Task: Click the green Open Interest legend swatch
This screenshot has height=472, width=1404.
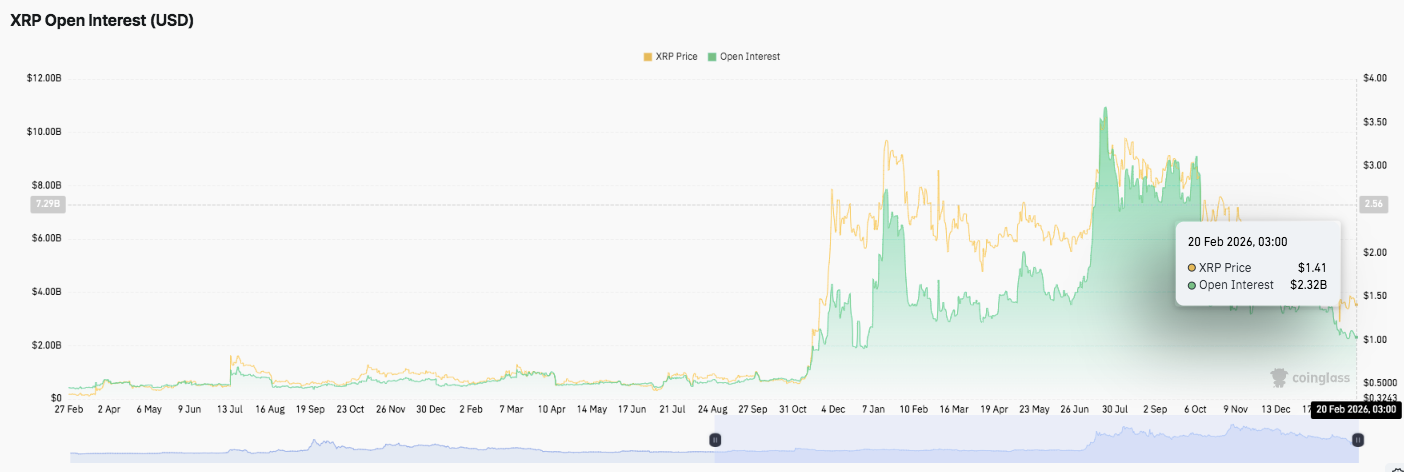Action: [712, 57]
